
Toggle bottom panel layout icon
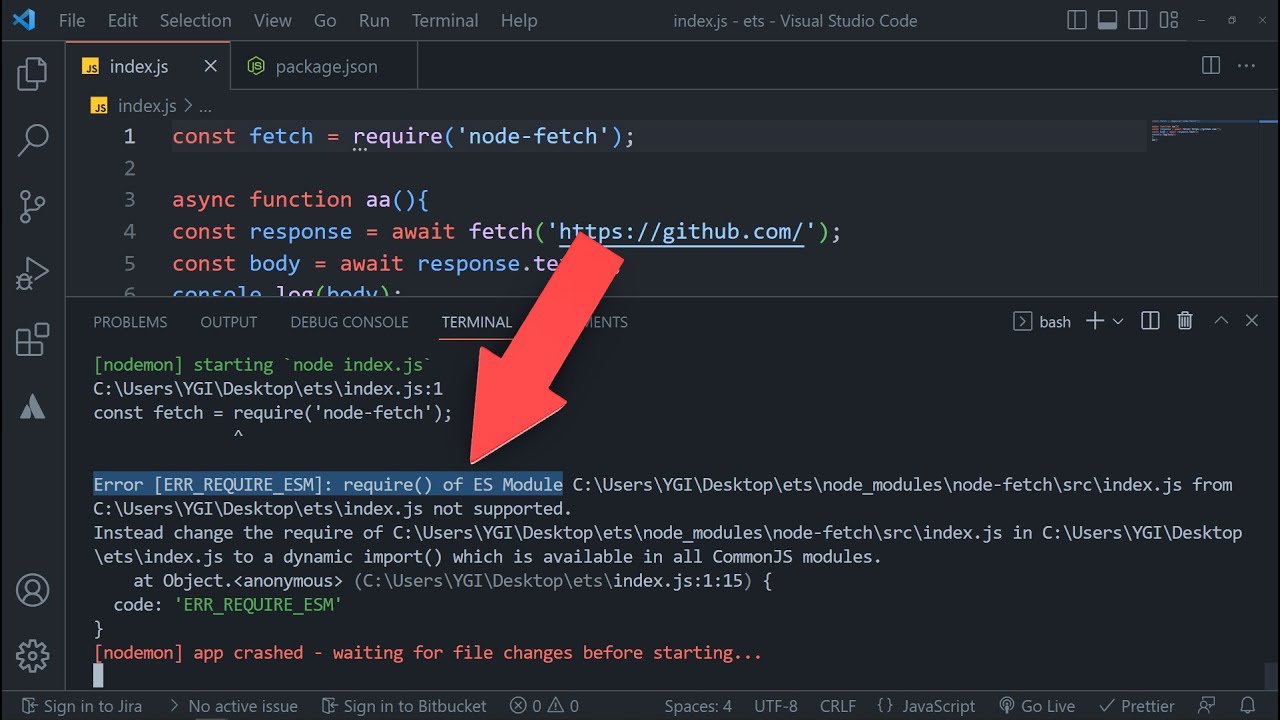click(x=1107, y=20)
